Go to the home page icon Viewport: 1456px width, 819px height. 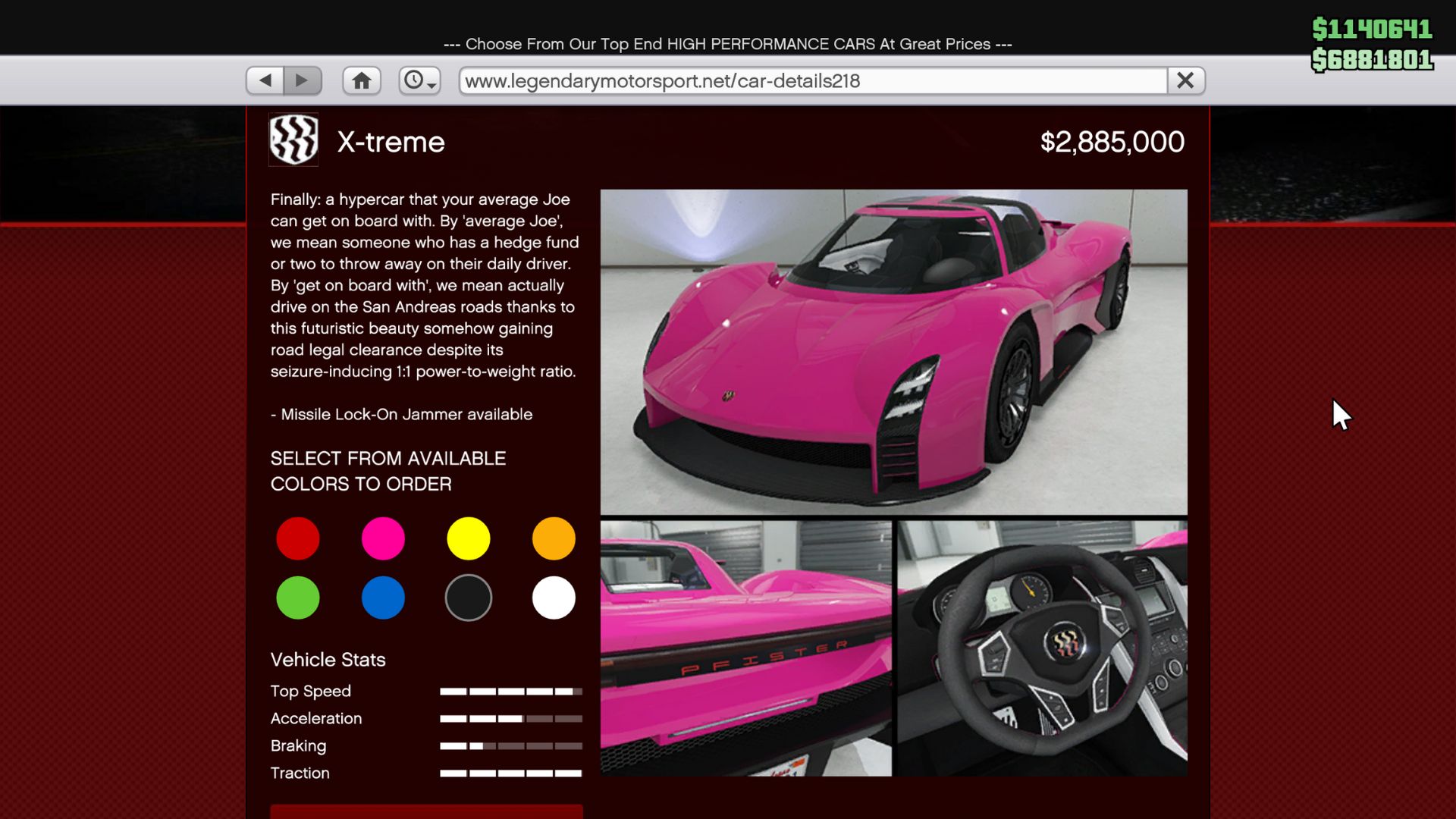362,80
